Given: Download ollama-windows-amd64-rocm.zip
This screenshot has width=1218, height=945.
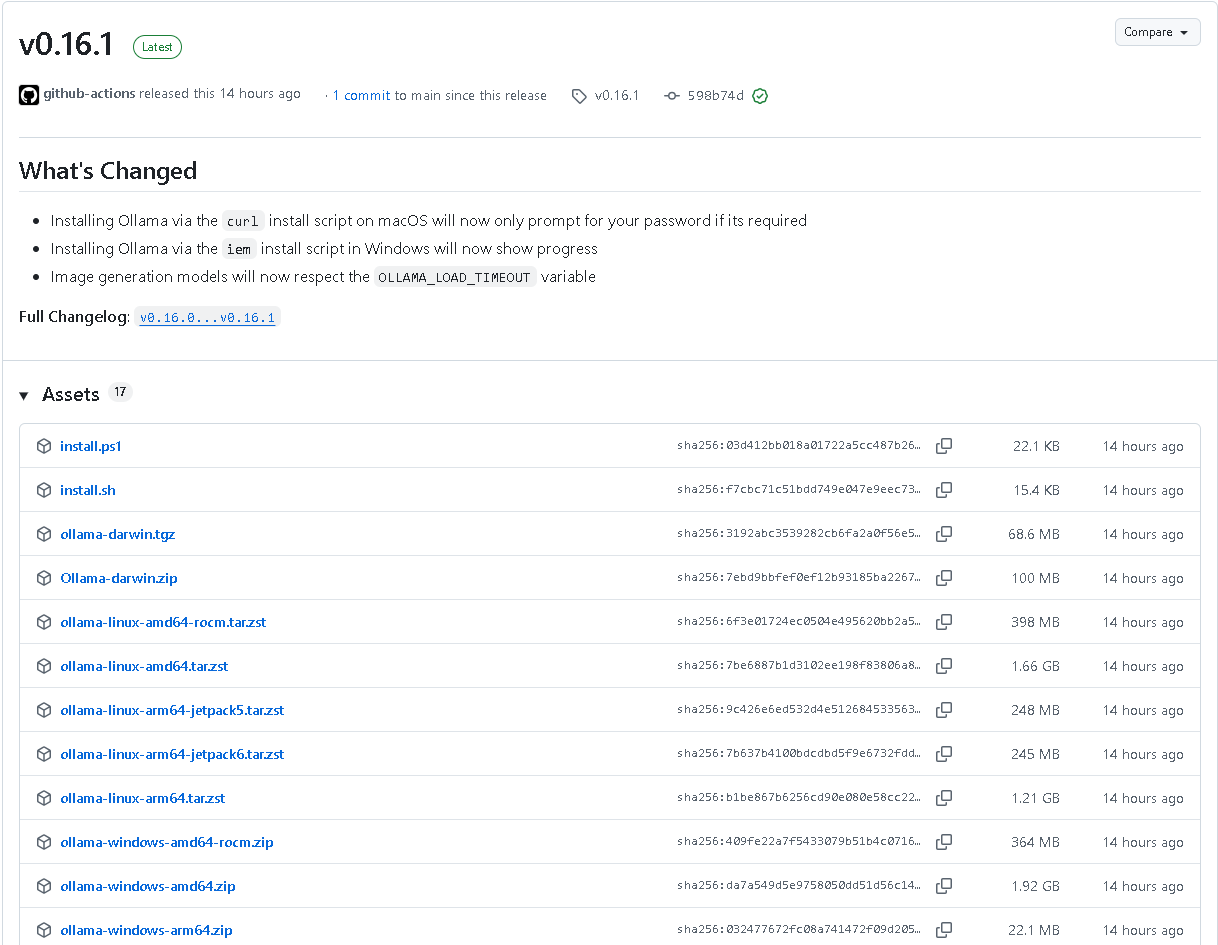Looking at the screenshot, I should pos(167,842).
